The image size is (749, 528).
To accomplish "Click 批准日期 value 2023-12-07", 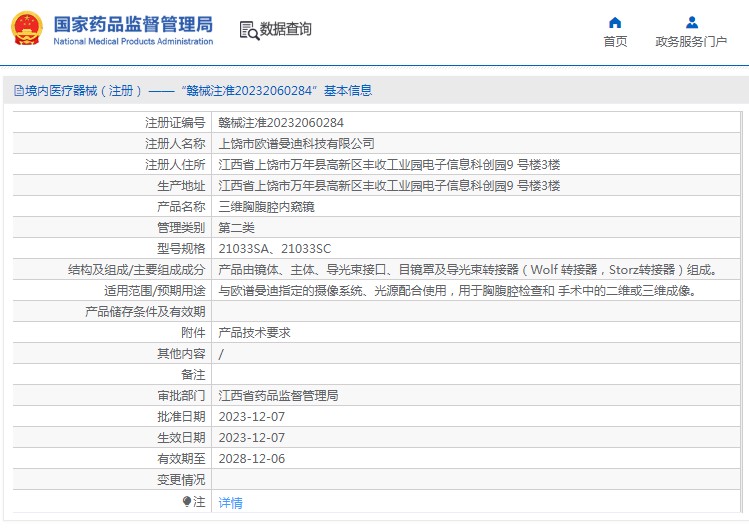I will (x=251, y=417).
